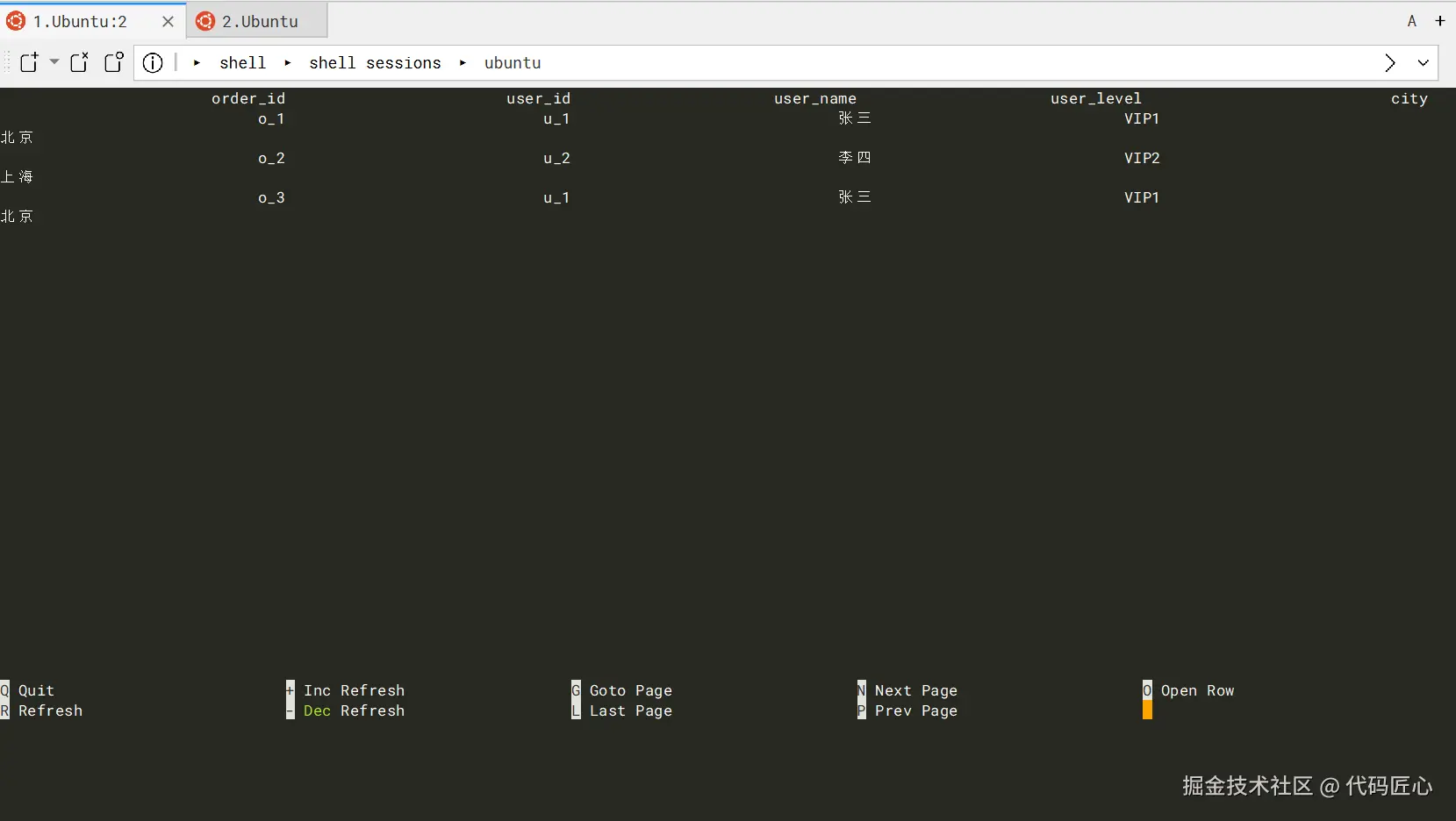Click the 上海 city value
Viewport: 1456px width, 821px height.
click(x=17, y=177)
